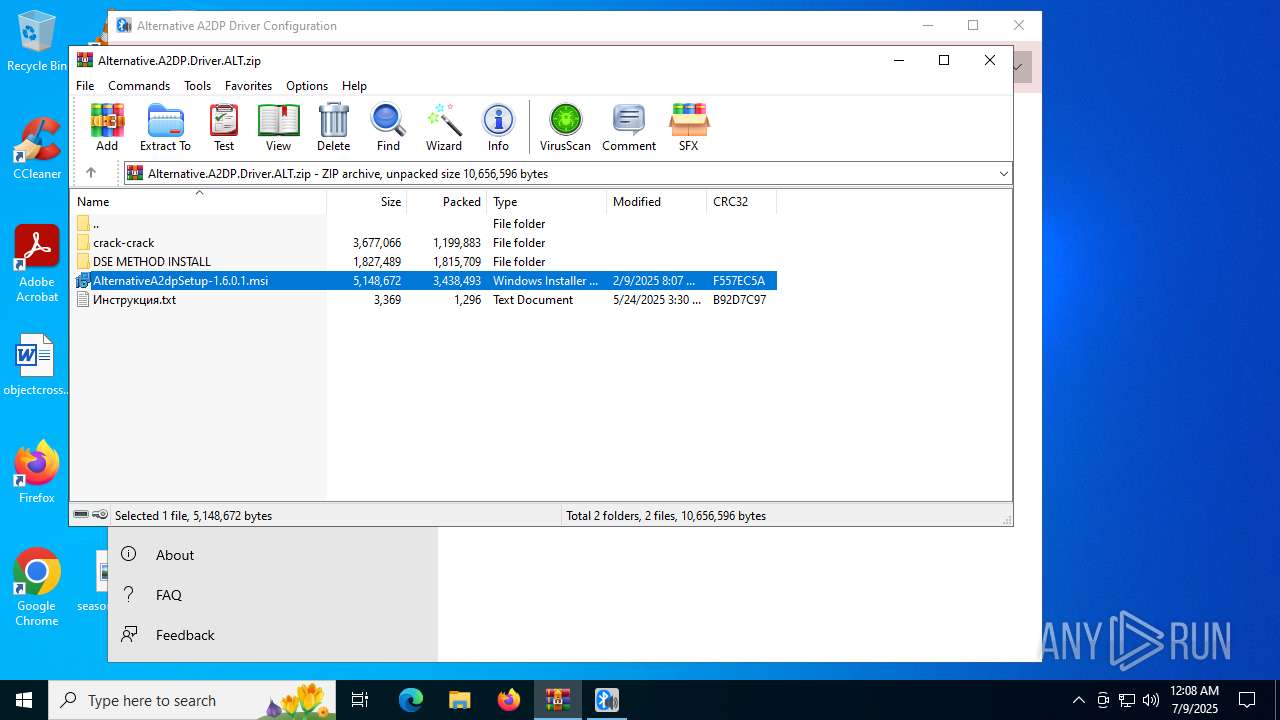Sort by the Packed column header
This screenshot has width=1280, height=720.
447,202
